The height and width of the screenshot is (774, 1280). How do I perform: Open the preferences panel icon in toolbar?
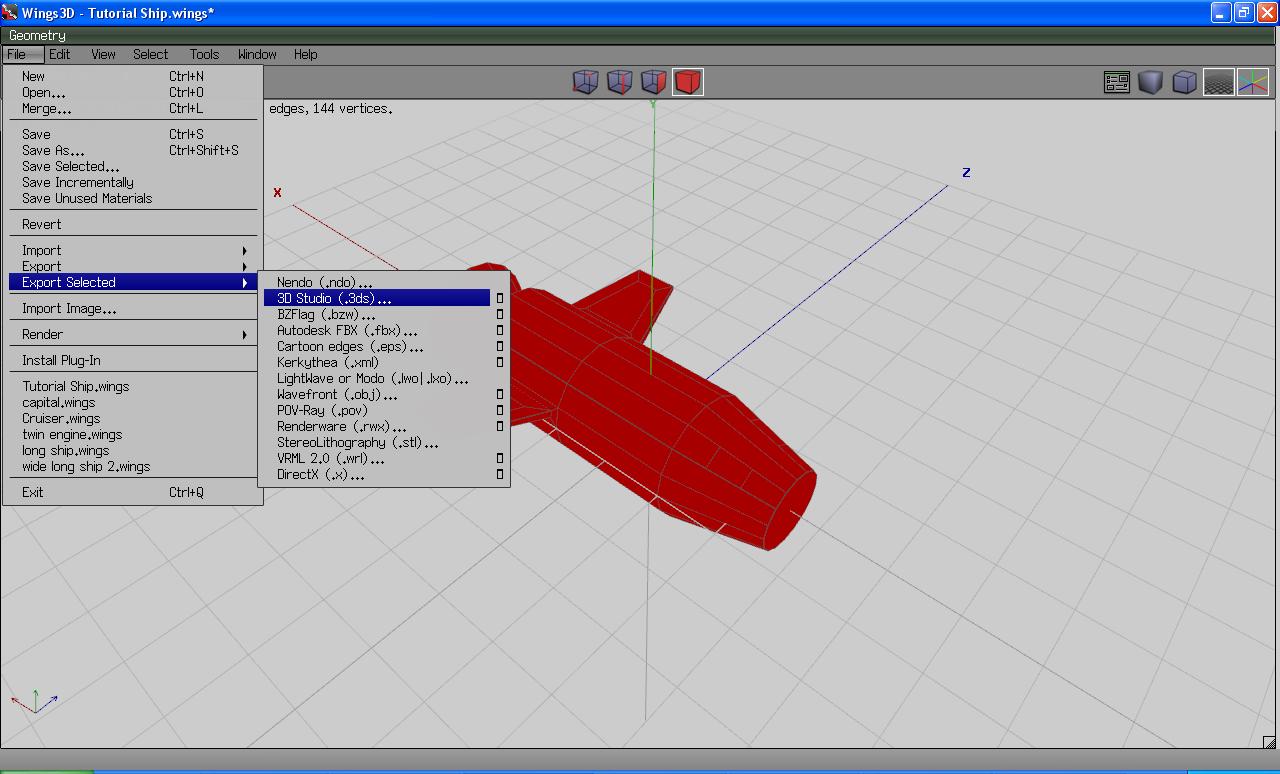(1117, 82)
